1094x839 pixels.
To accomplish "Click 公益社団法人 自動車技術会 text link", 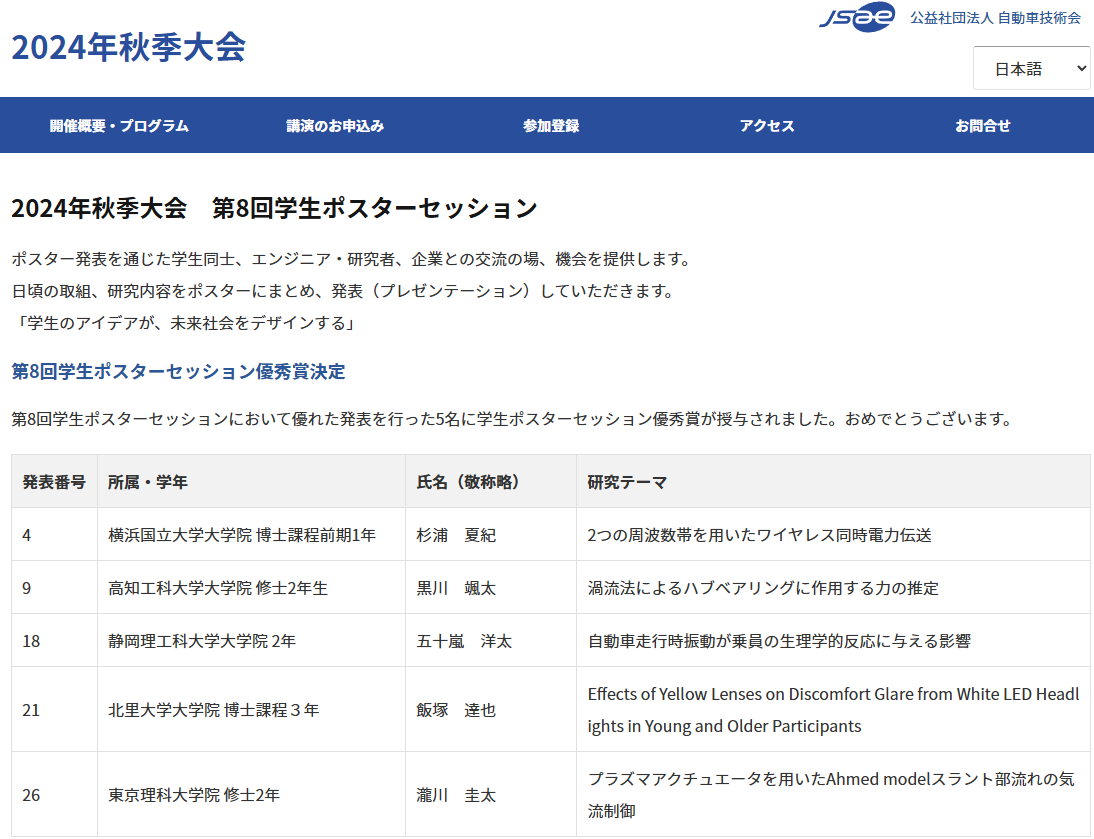I will click(x=994, y=18).
